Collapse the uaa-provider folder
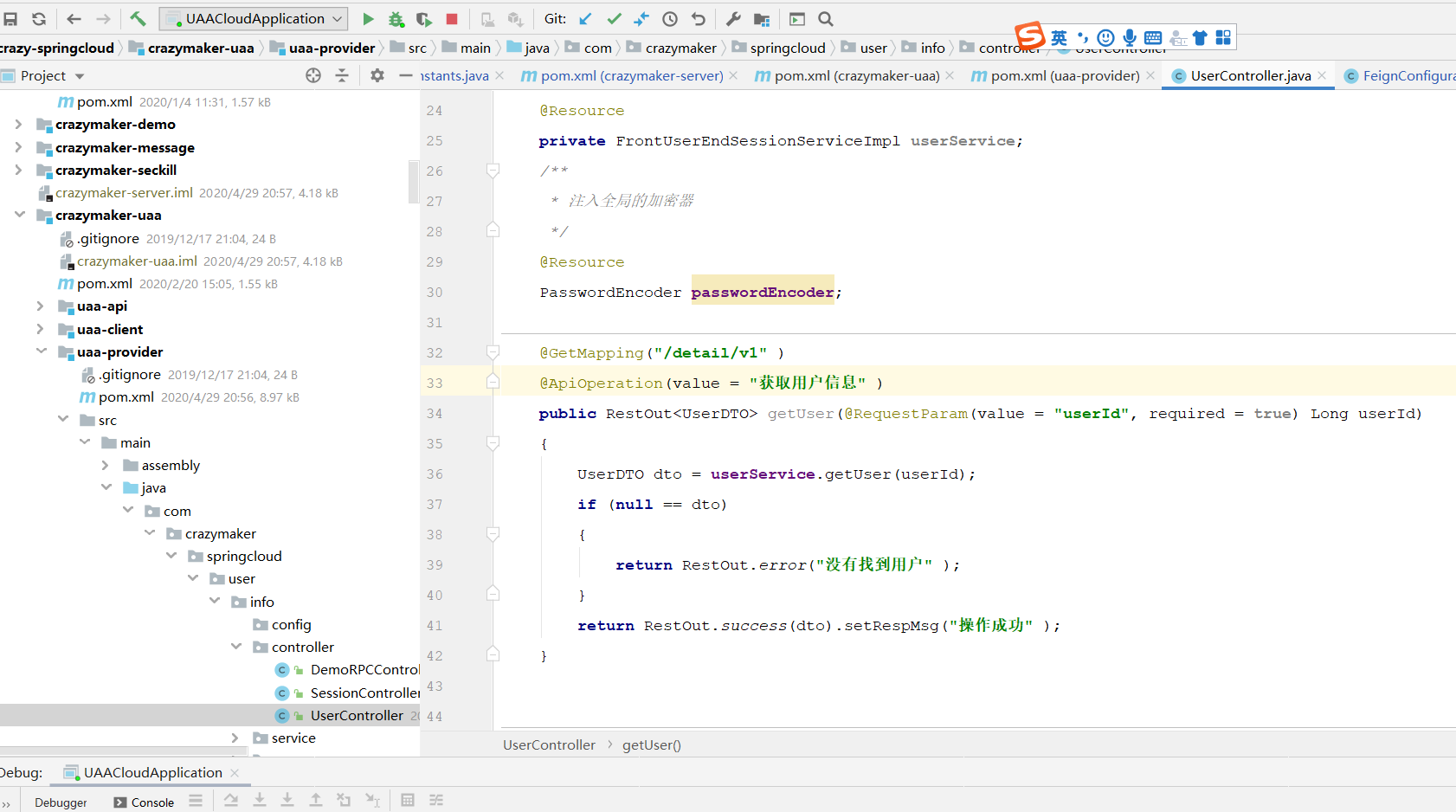 (41, 351)
